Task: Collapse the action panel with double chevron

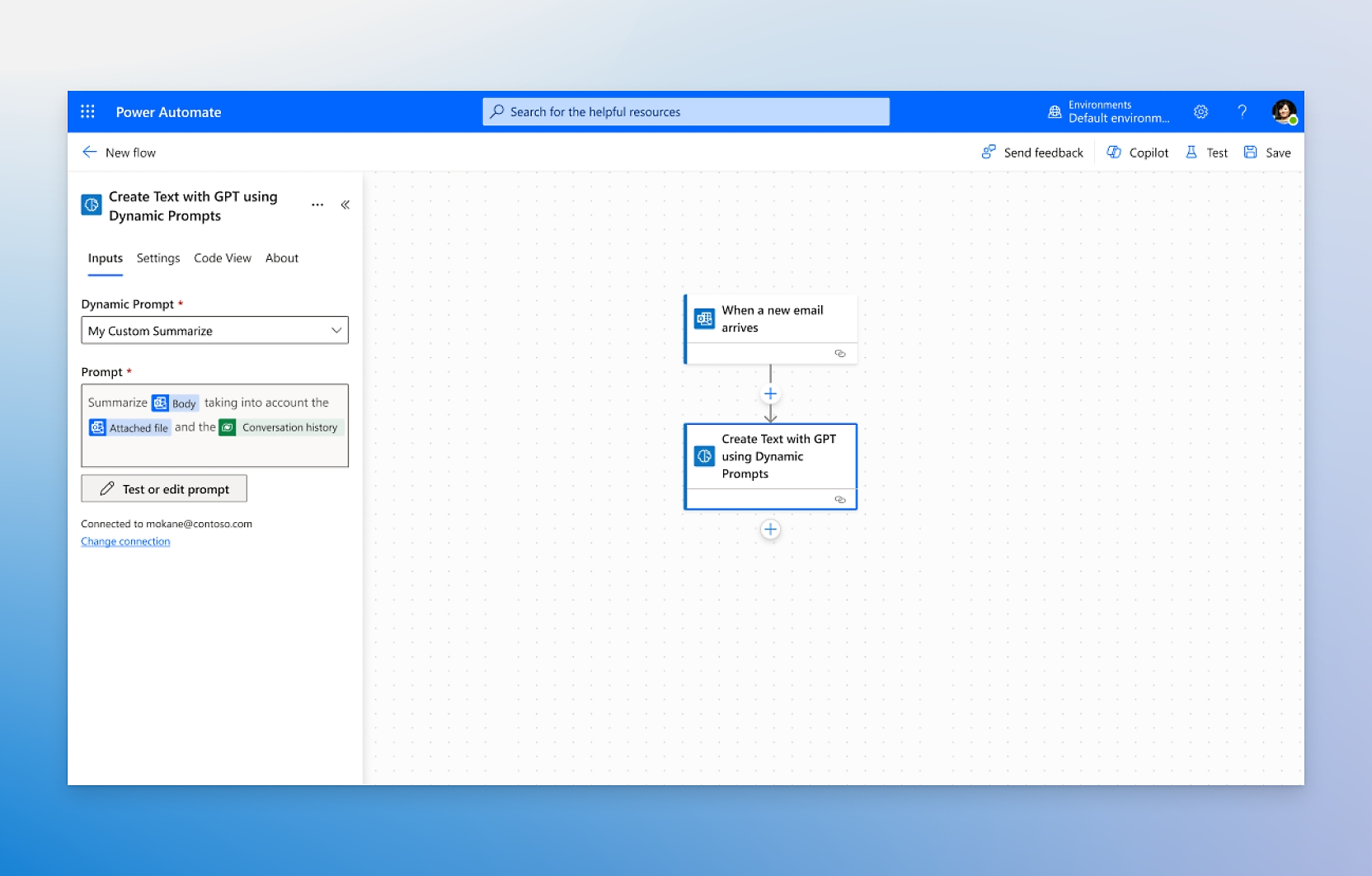Action: click(x=345, y=205)
